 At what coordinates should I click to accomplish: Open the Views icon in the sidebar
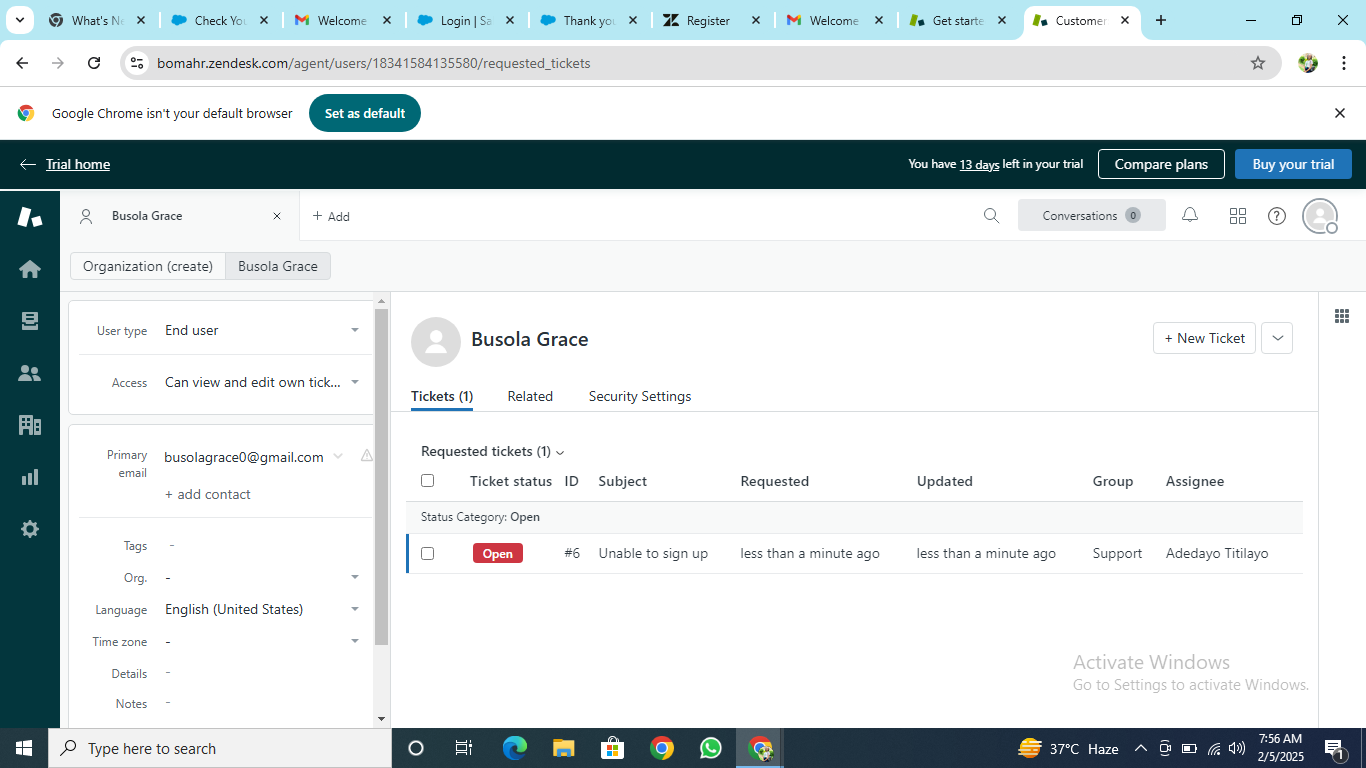pyautogui.click(x=30, y=321)
